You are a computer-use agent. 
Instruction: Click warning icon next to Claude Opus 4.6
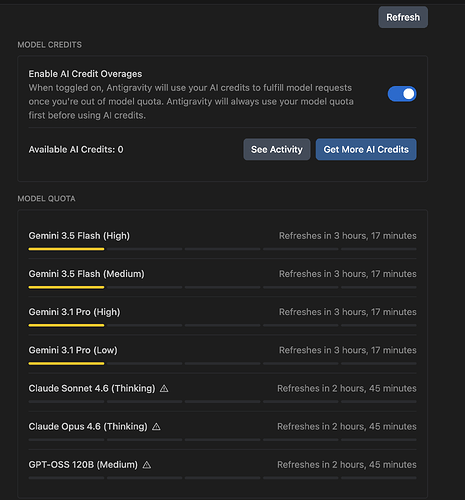pos(156,426)
